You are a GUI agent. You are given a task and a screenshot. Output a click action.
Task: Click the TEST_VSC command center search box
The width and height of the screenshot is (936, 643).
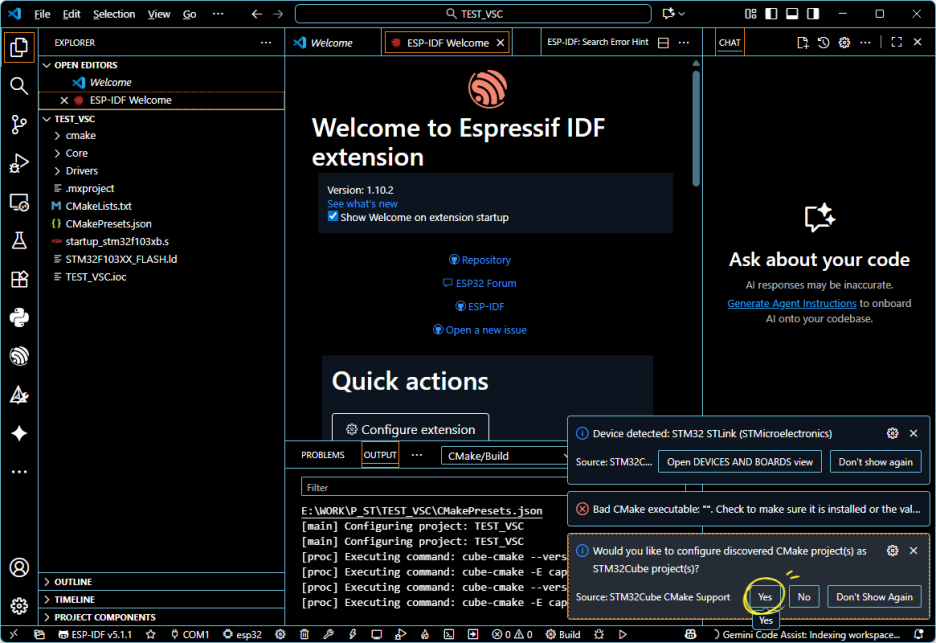[473, 14]
